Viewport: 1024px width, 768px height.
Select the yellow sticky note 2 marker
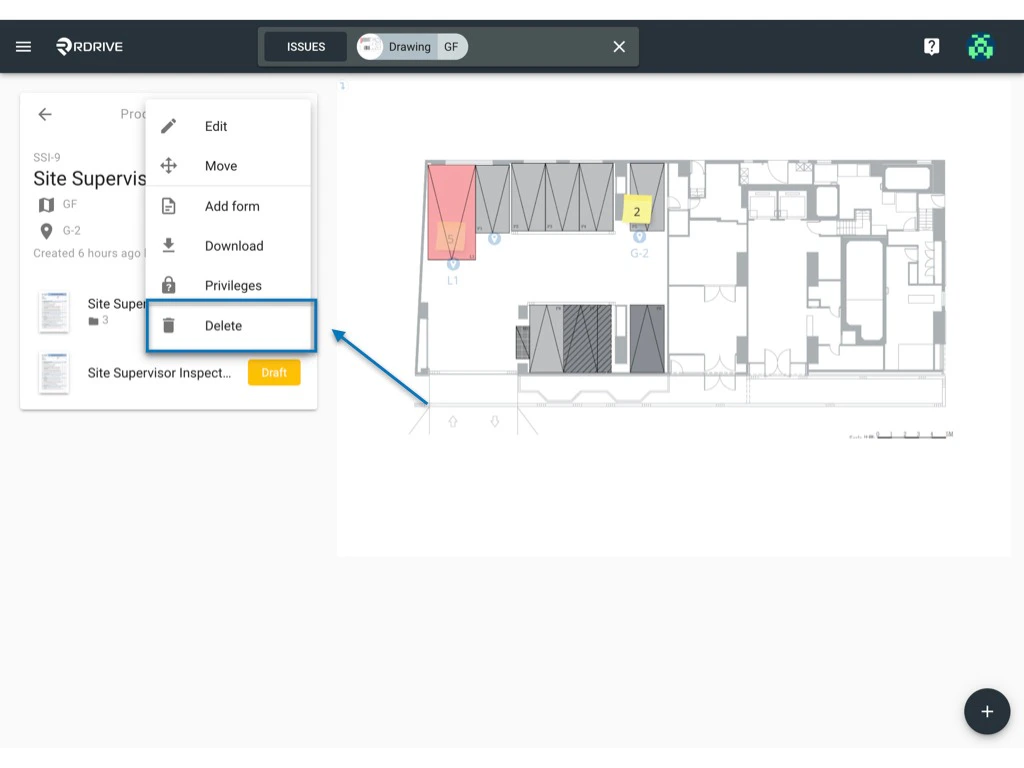pos(637,209)
